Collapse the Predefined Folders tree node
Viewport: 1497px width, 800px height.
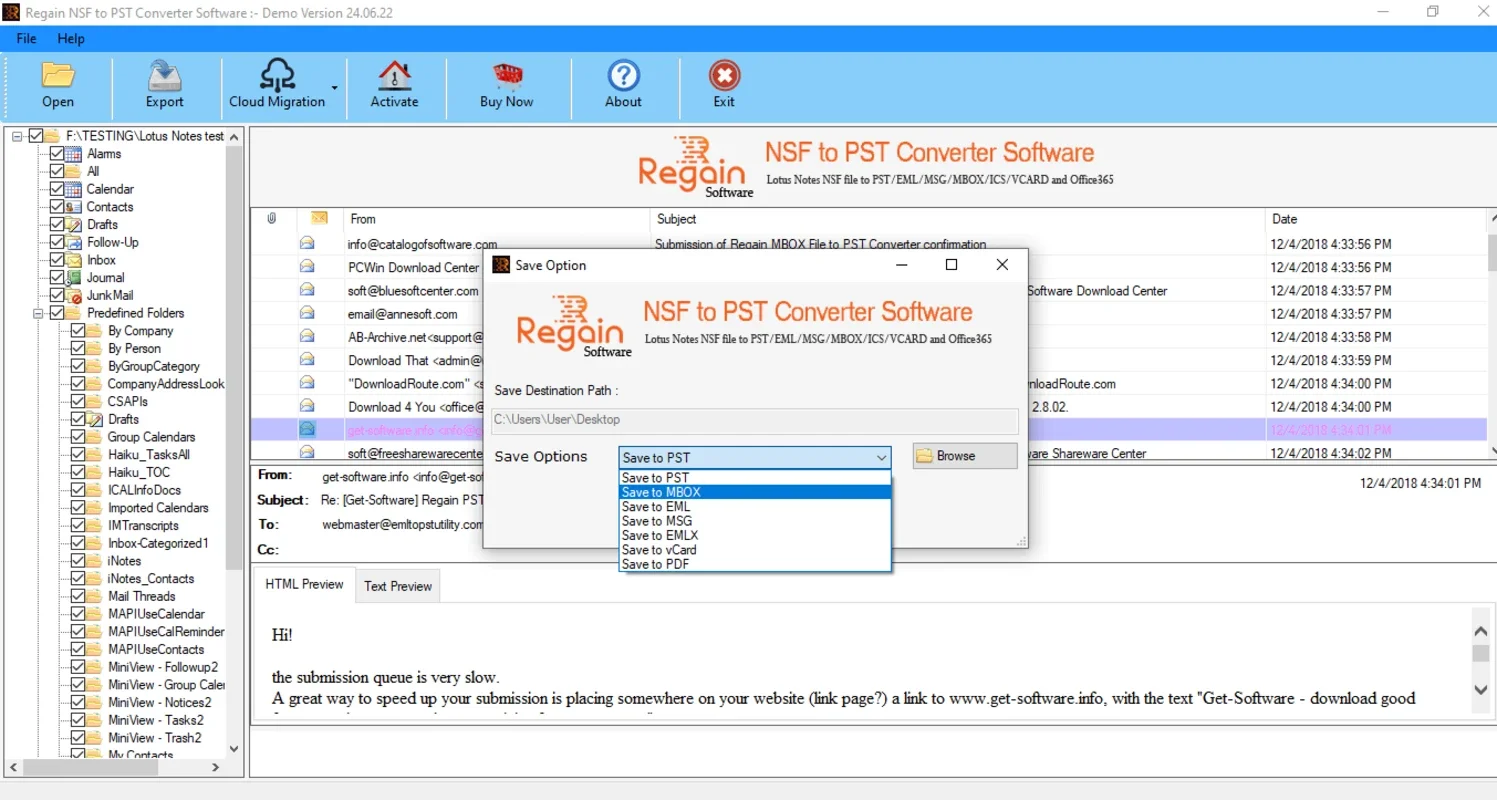(x=37, y=313)
